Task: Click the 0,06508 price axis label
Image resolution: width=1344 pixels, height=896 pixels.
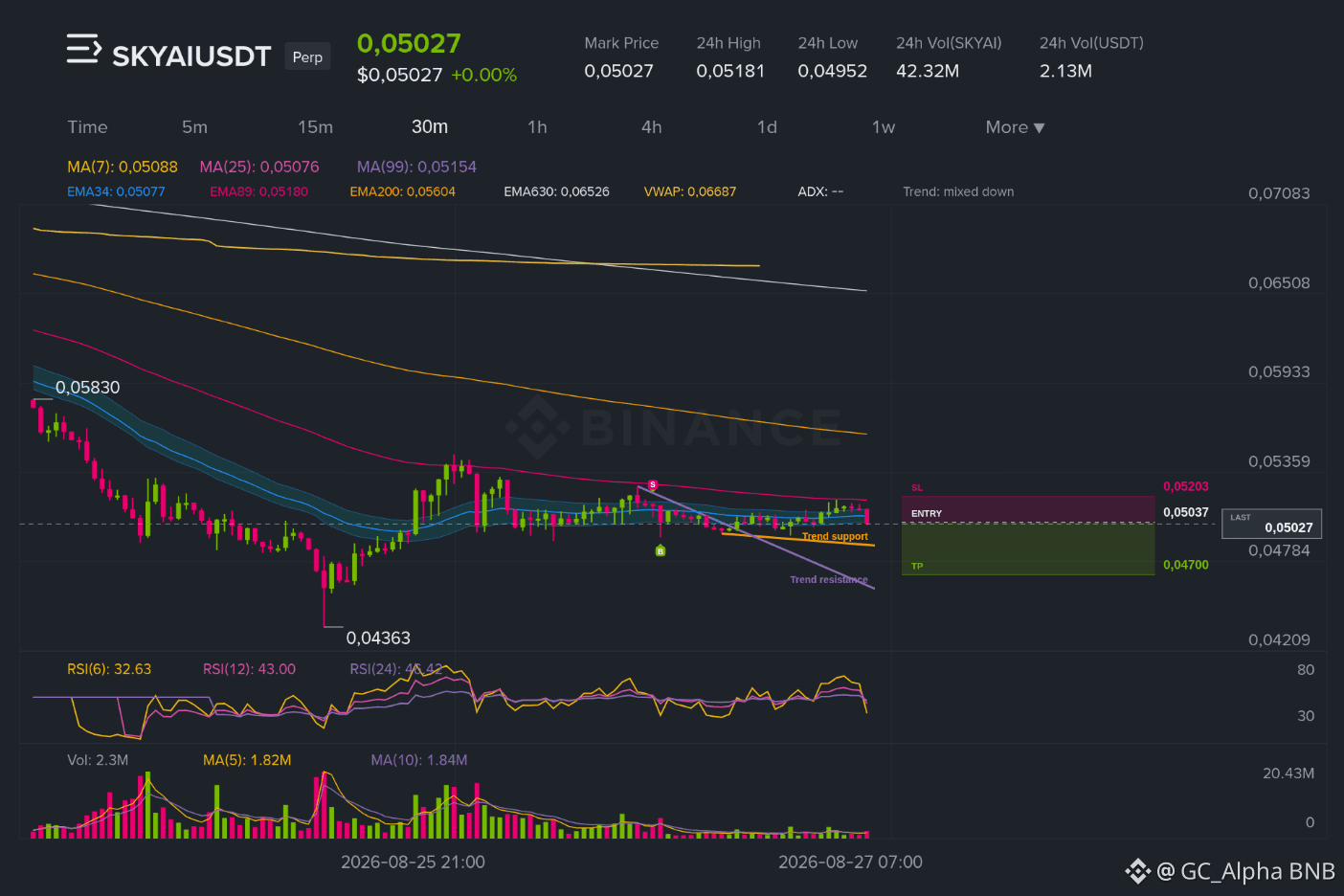Action: (1279, 283)
